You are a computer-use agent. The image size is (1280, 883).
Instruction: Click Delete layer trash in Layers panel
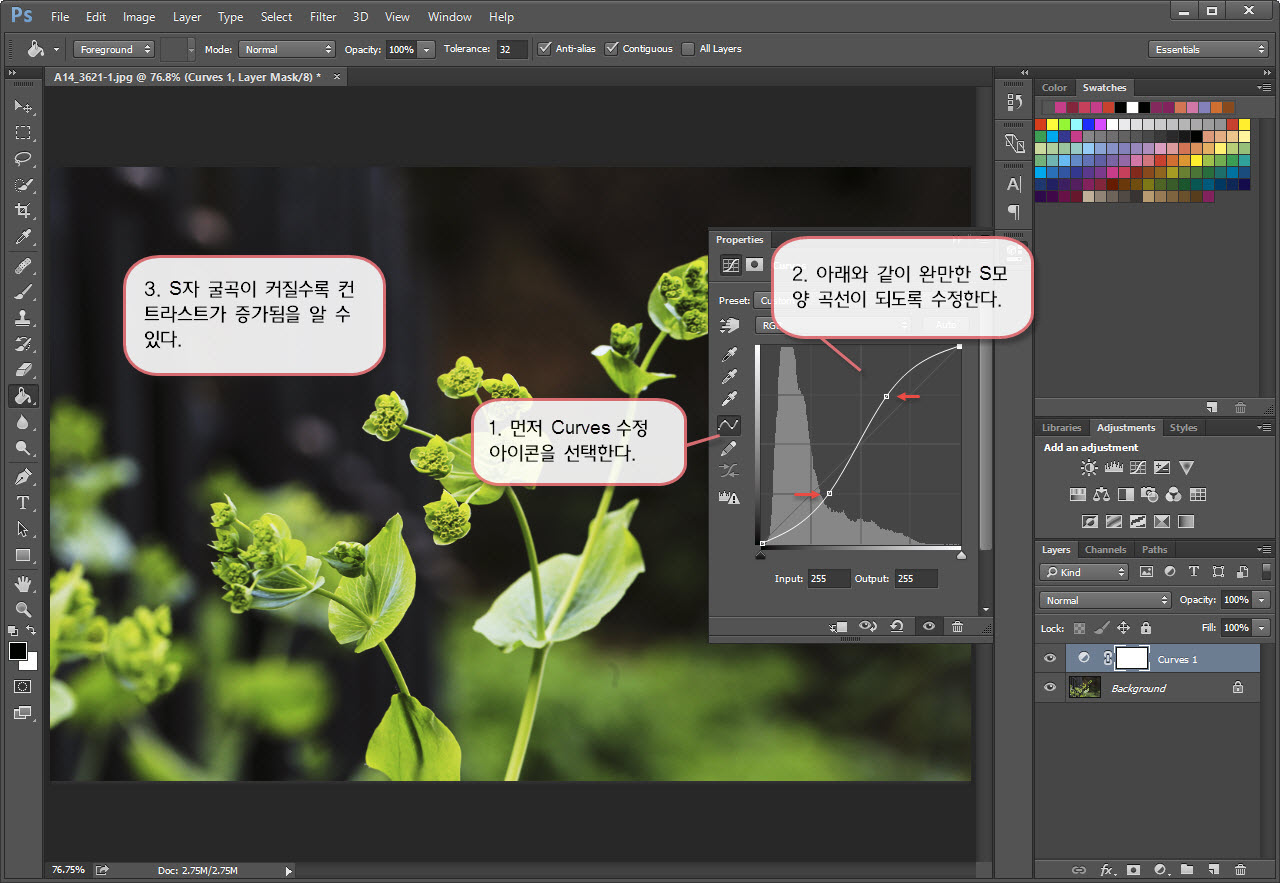(x=1240, y=870)
